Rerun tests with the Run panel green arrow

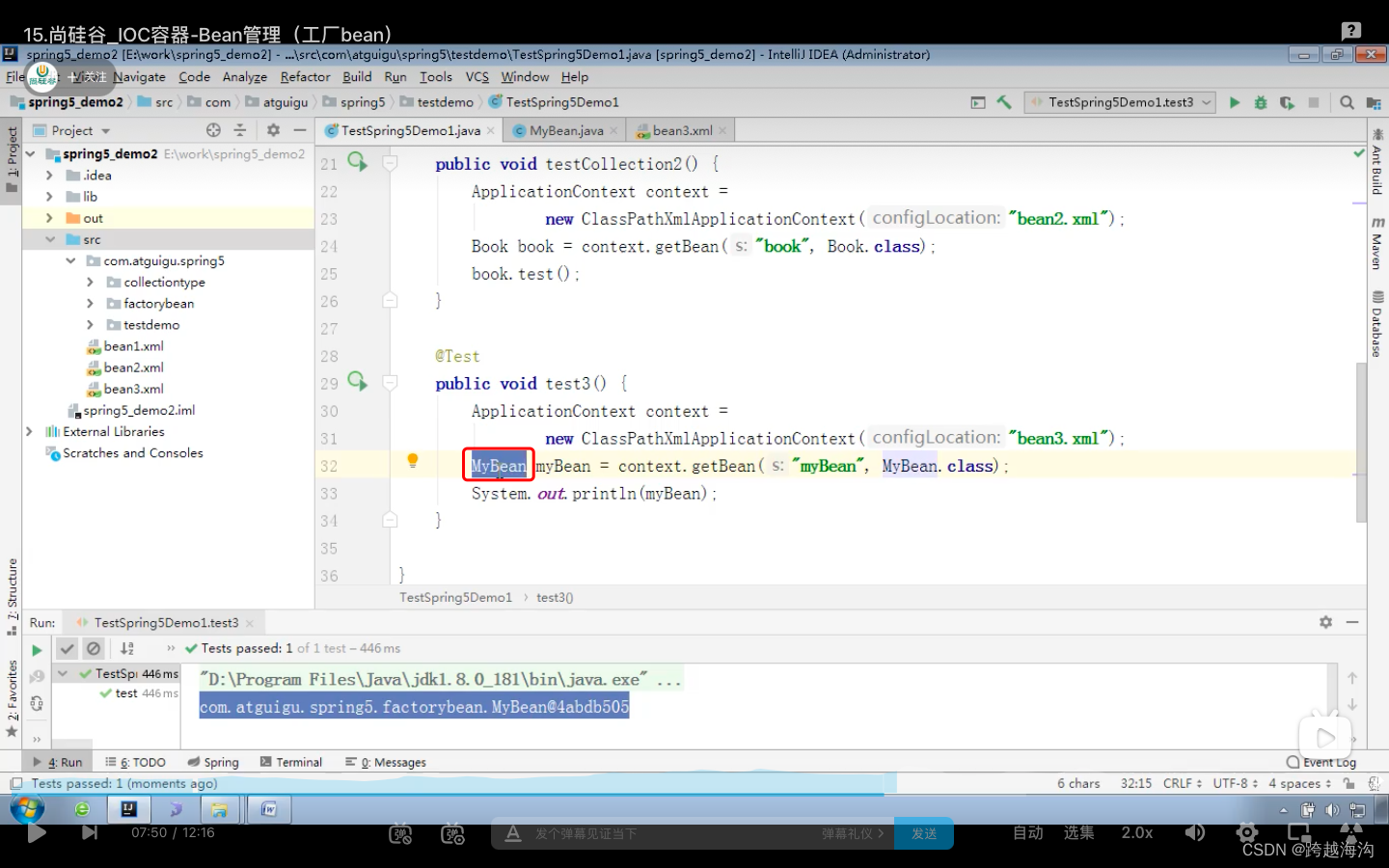37,650
